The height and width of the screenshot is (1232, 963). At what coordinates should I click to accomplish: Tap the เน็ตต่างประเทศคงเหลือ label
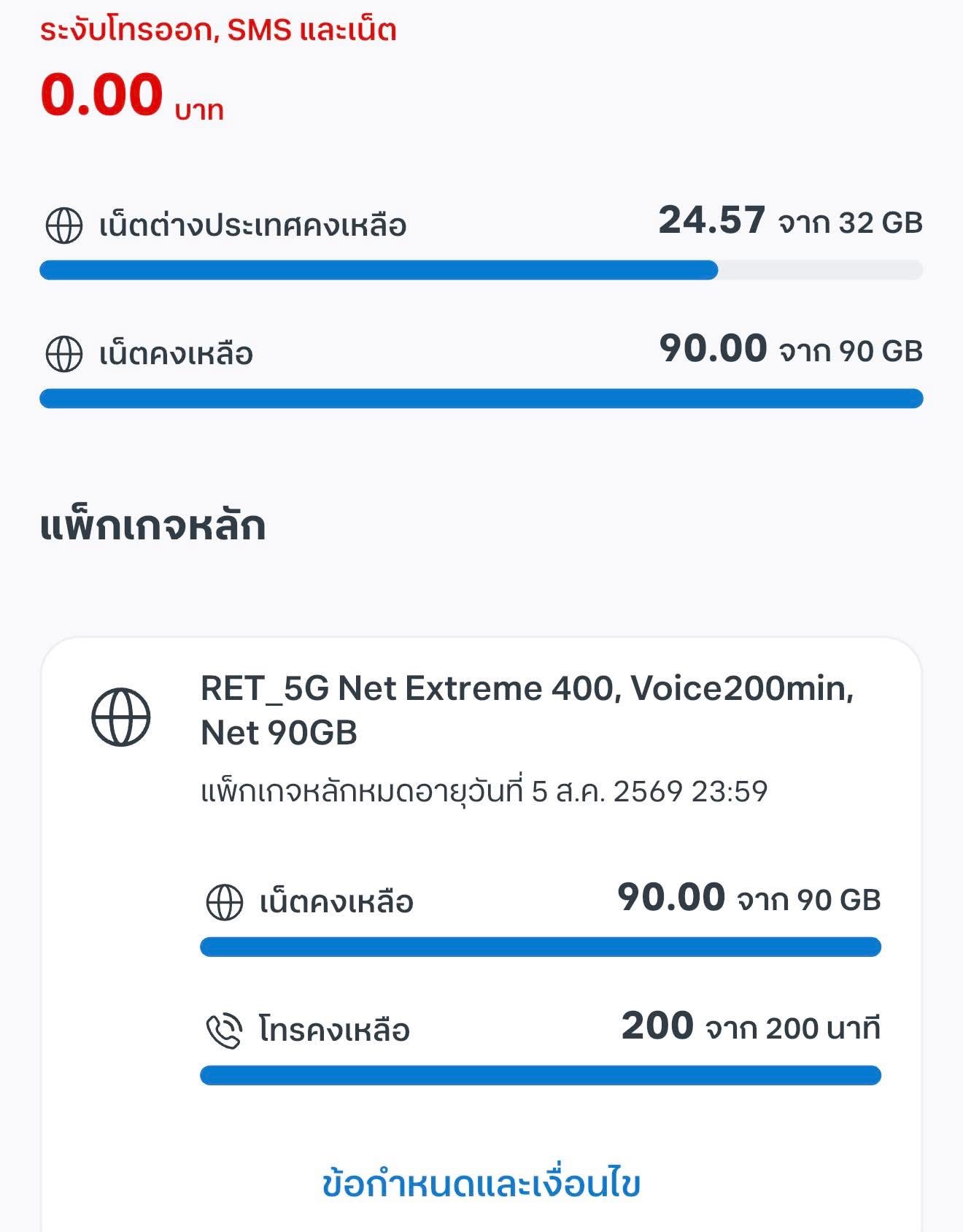252,226
